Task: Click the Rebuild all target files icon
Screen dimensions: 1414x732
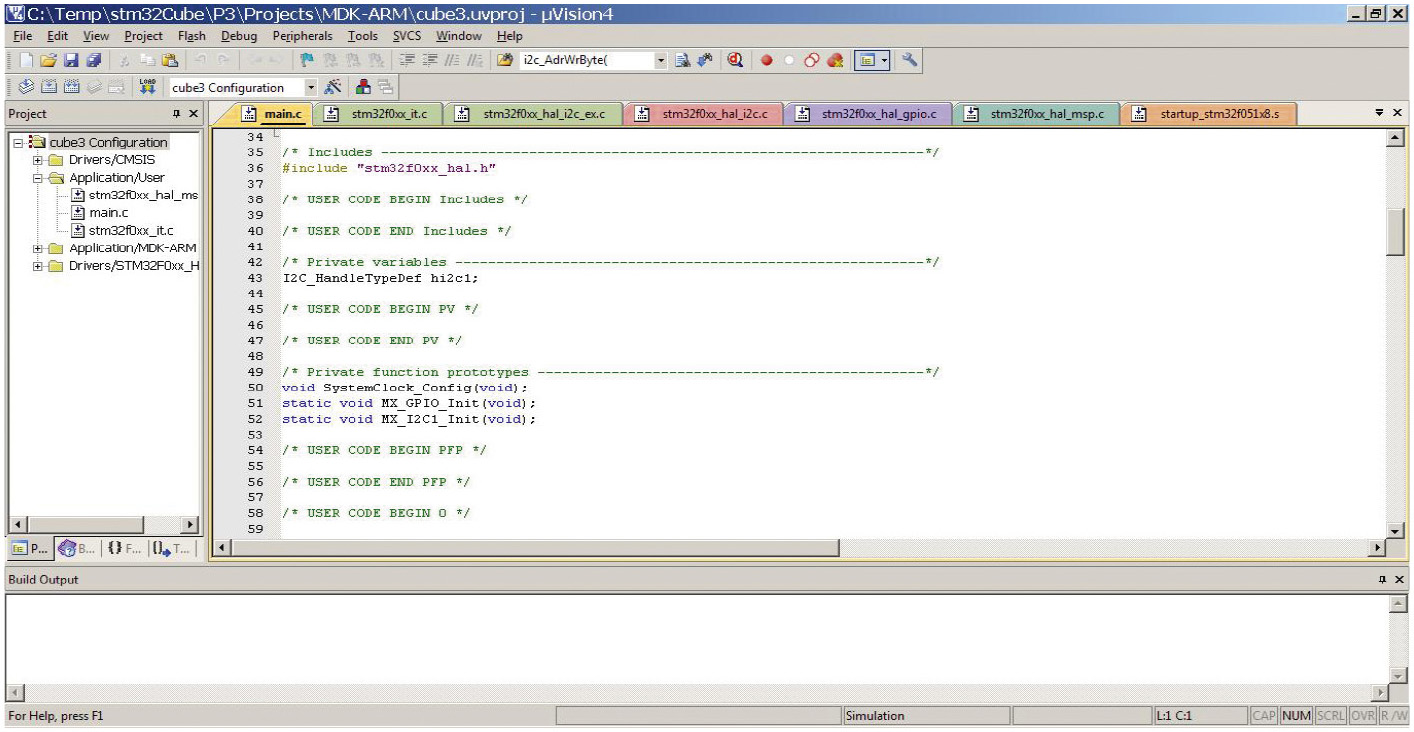Action: coord(71,87)
